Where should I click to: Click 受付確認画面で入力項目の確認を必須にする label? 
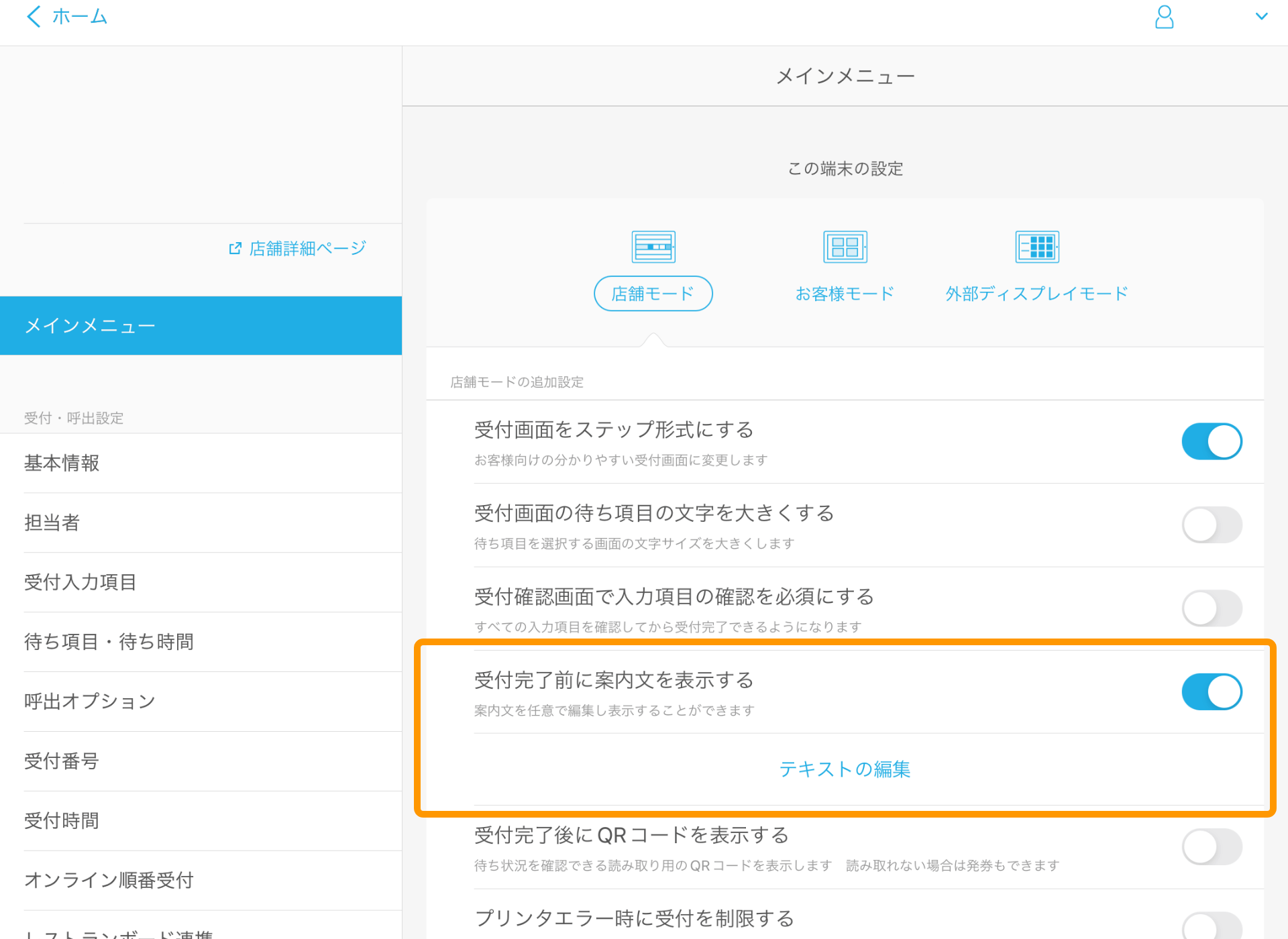click(674, 596)
